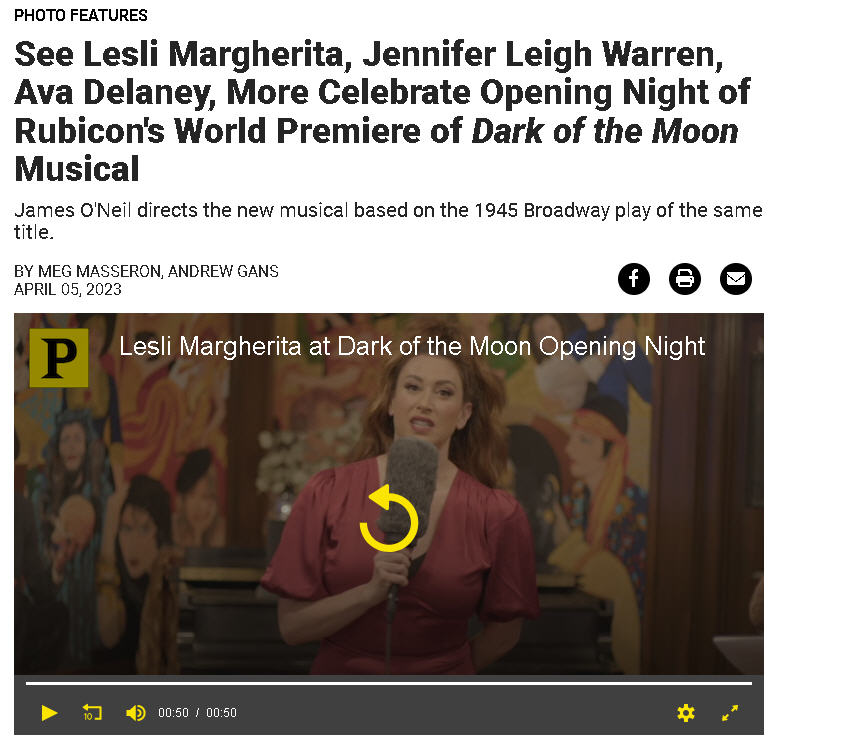Click the print article icon

coord(685,279)
